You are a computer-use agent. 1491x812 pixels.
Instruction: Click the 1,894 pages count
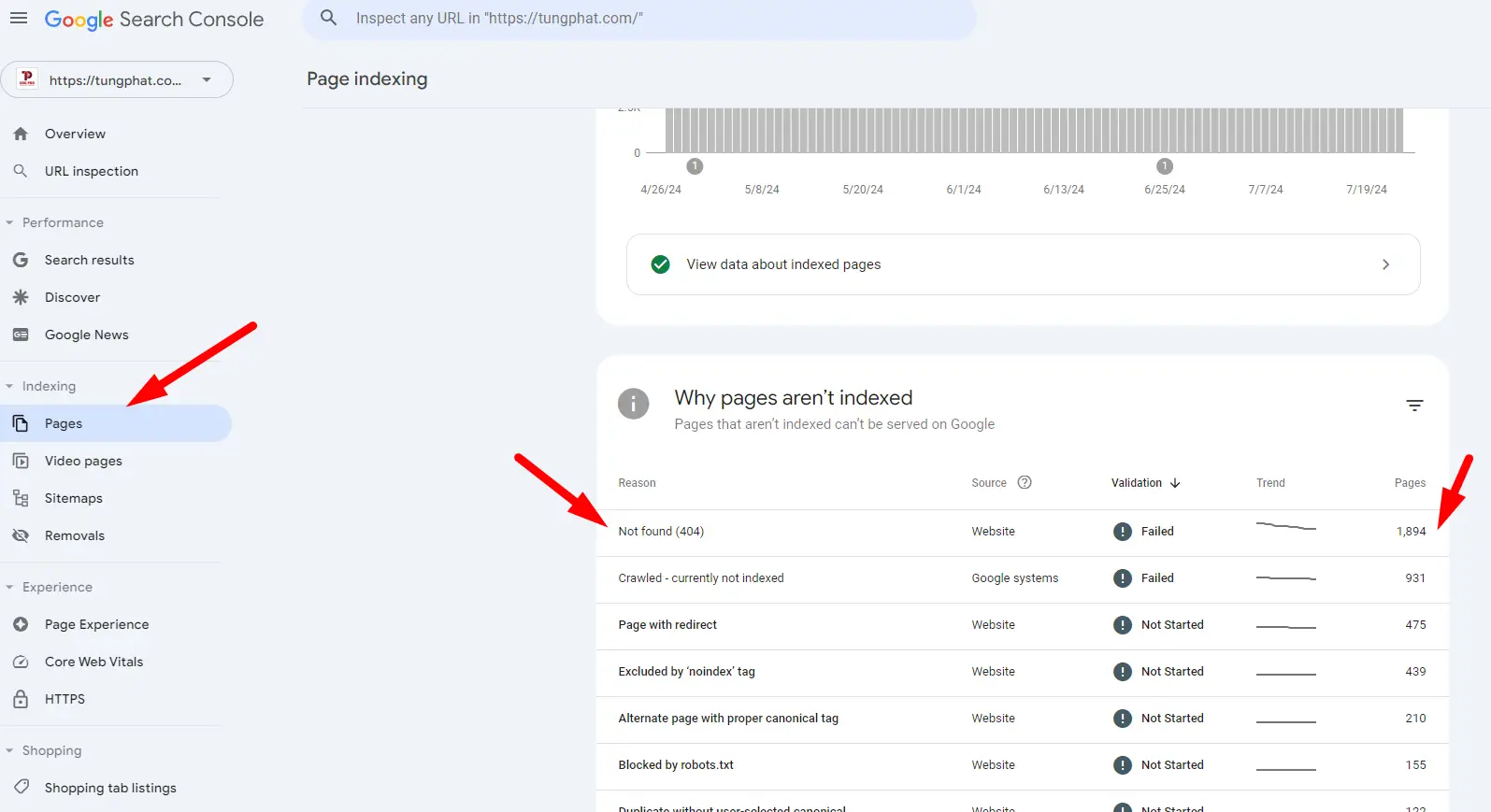pyautogui.click(x=1411, y=532)
